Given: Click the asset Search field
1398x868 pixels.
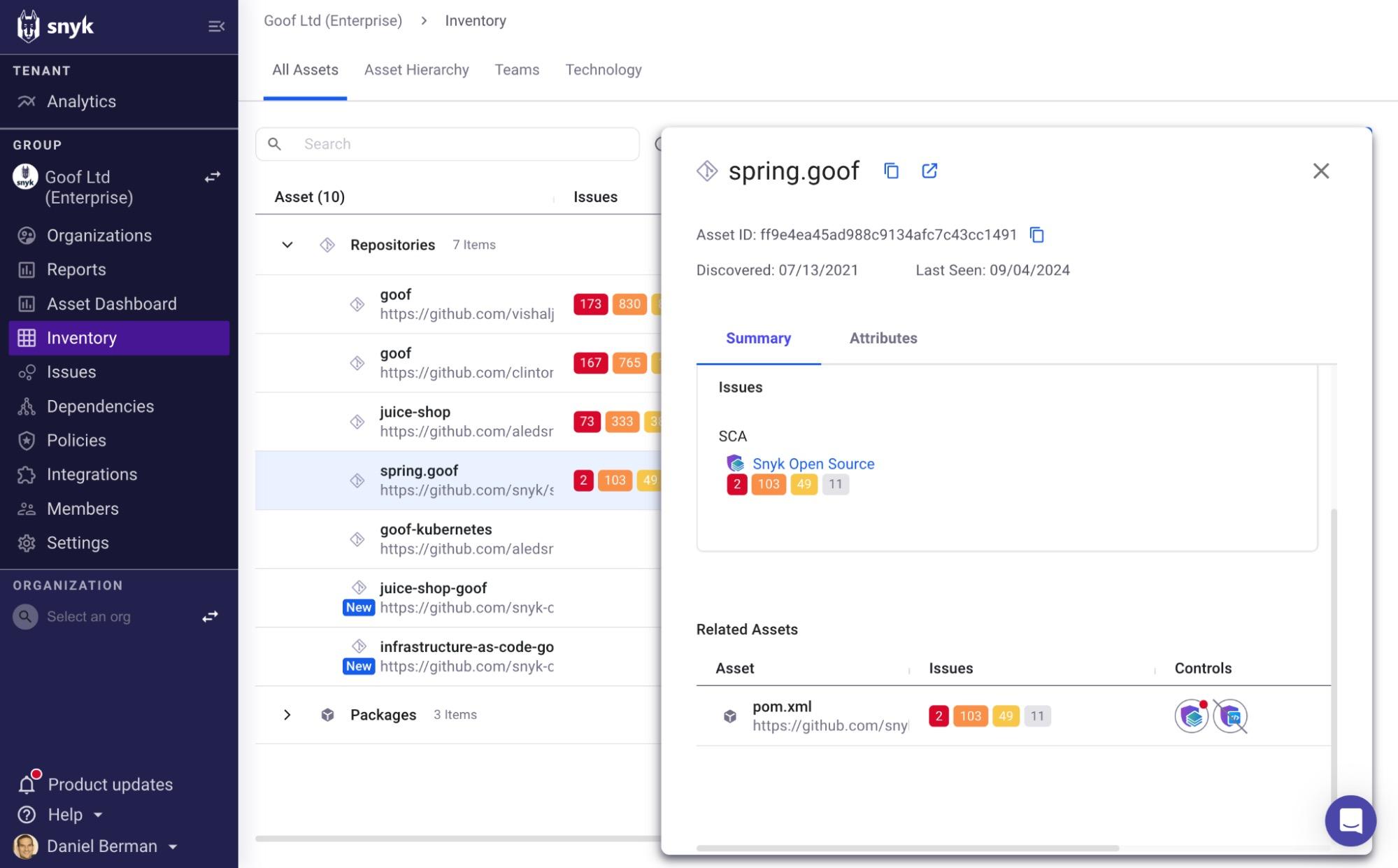Looking at the screenshot, I should coord(448,144).
